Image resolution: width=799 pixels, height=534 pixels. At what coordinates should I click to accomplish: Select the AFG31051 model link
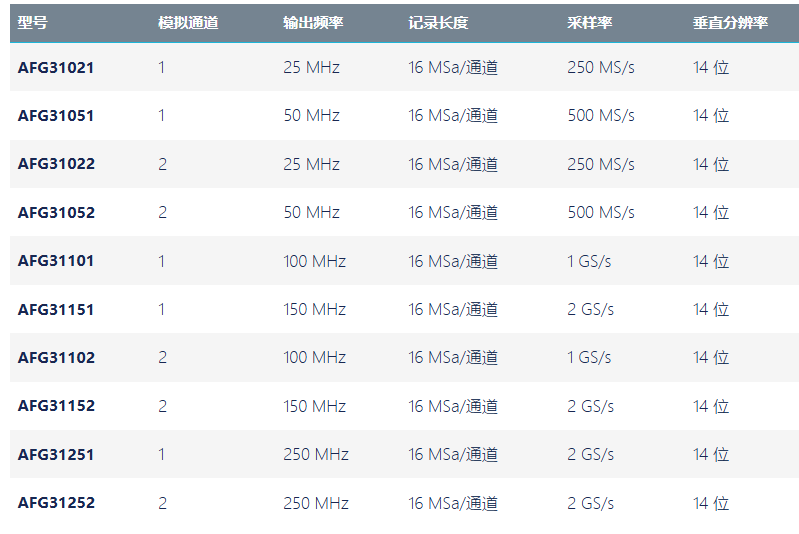coord(56,116)
